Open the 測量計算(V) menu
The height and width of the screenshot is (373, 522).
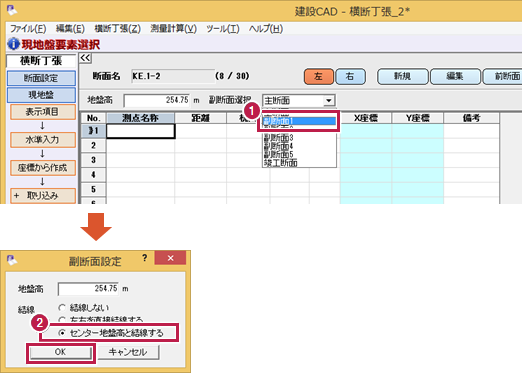coord(173,29)
